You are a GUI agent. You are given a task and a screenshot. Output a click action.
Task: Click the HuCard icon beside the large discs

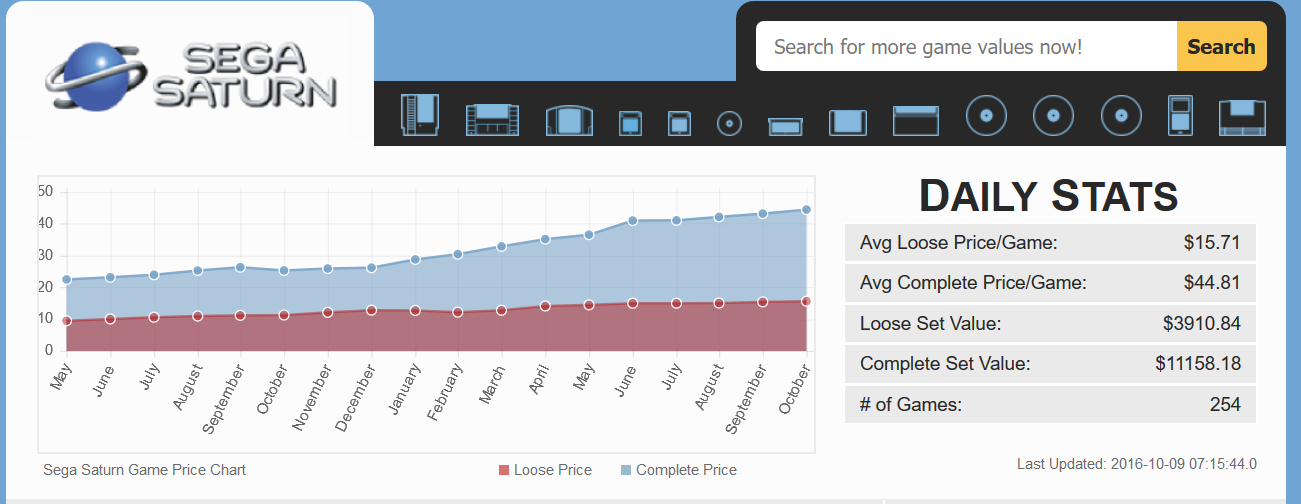point(1180,115)
